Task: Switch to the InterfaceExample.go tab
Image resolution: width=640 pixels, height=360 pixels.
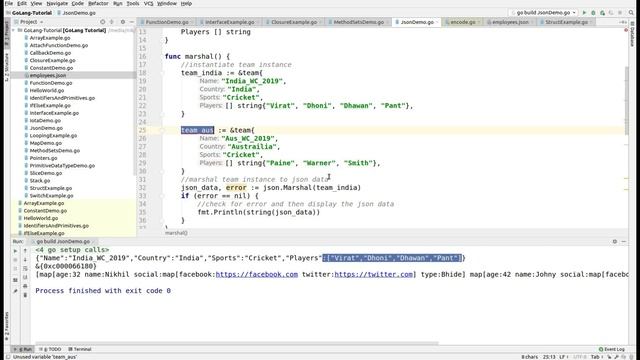Action: click(230, 22)
